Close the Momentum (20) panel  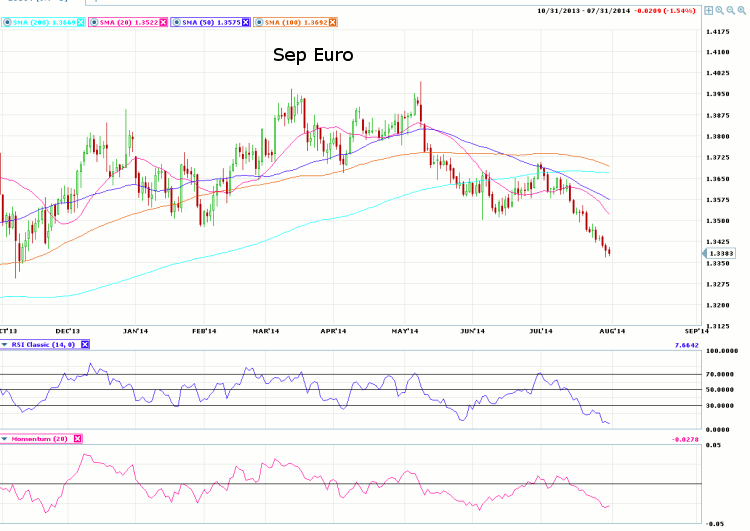[77, 438]
